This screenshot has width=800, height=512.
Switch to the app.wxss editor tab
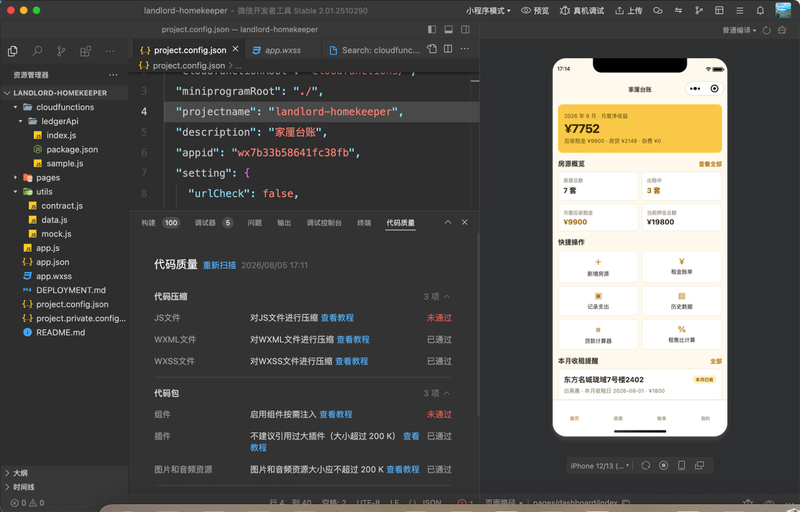(x=283, y=50)
